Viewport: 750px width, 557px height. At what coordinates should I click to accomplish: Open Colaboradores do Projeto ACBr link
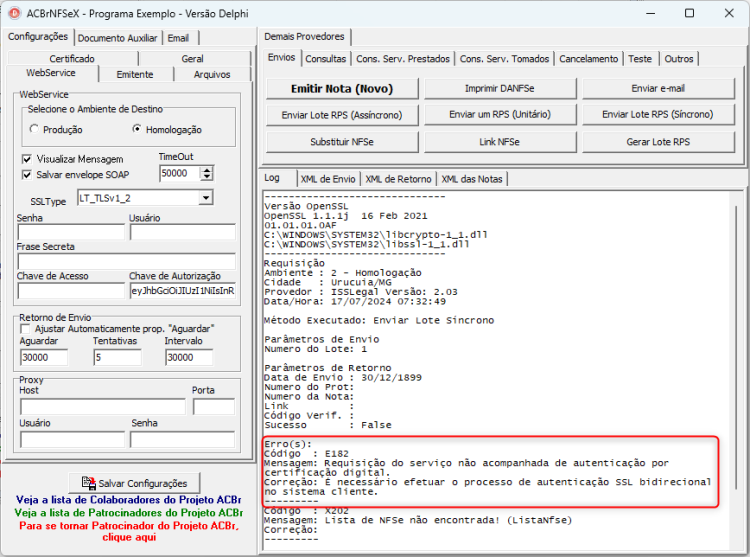pos(128,500)
